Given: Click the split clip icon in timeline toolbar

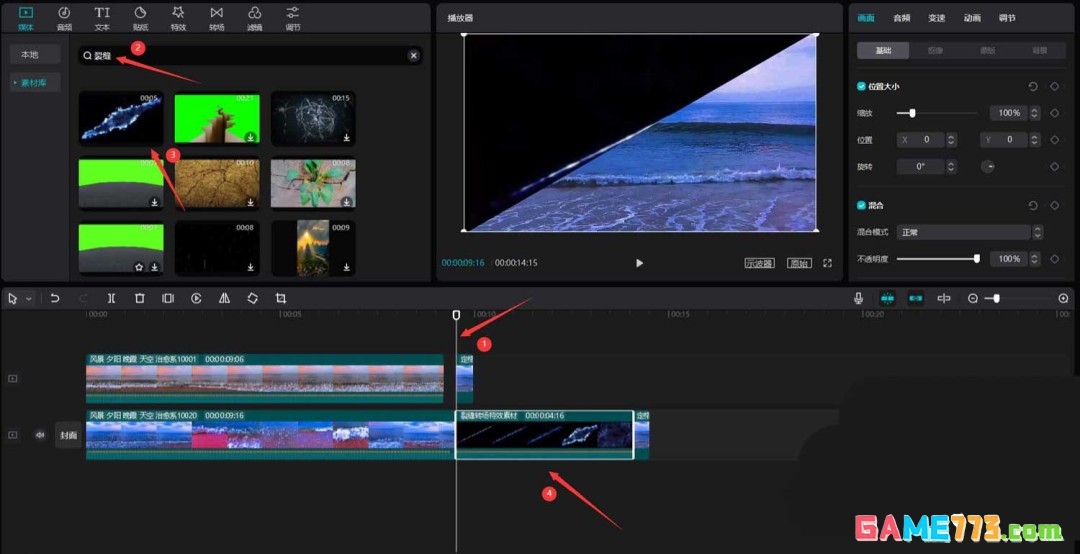Looking at the screenshot, I should coord(111,298).
